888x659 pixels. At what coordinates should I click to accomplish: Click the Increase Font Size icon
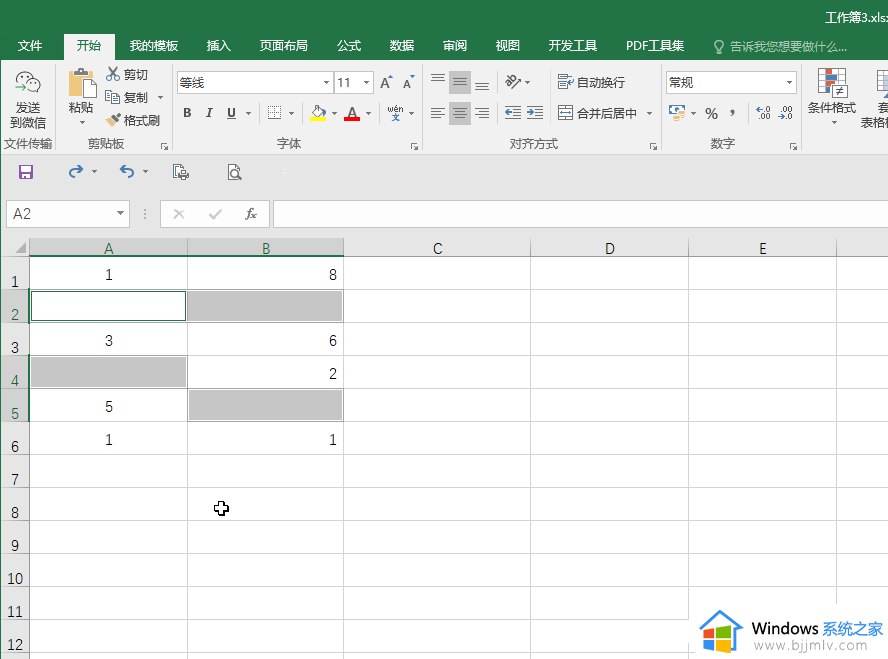click(x=386, y=83)
